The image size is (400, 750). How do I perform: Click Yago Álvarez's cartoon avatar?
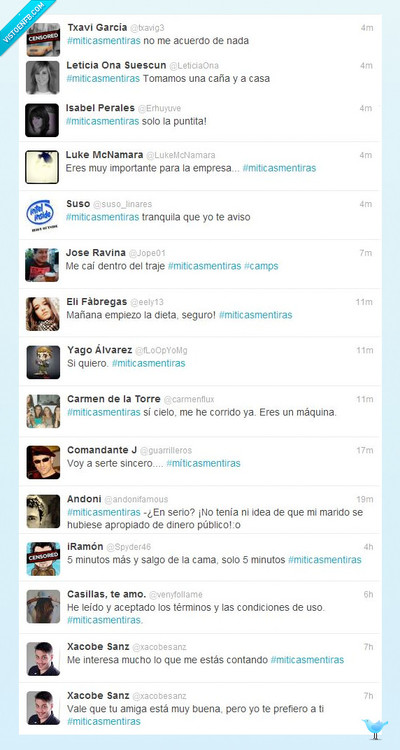point(43,362)
